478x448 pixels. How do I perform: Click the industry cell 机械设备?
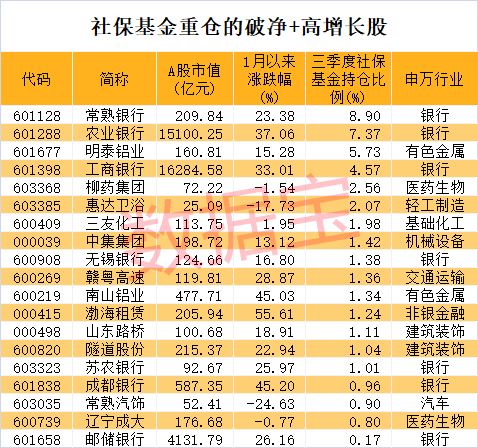click(435, 241)
